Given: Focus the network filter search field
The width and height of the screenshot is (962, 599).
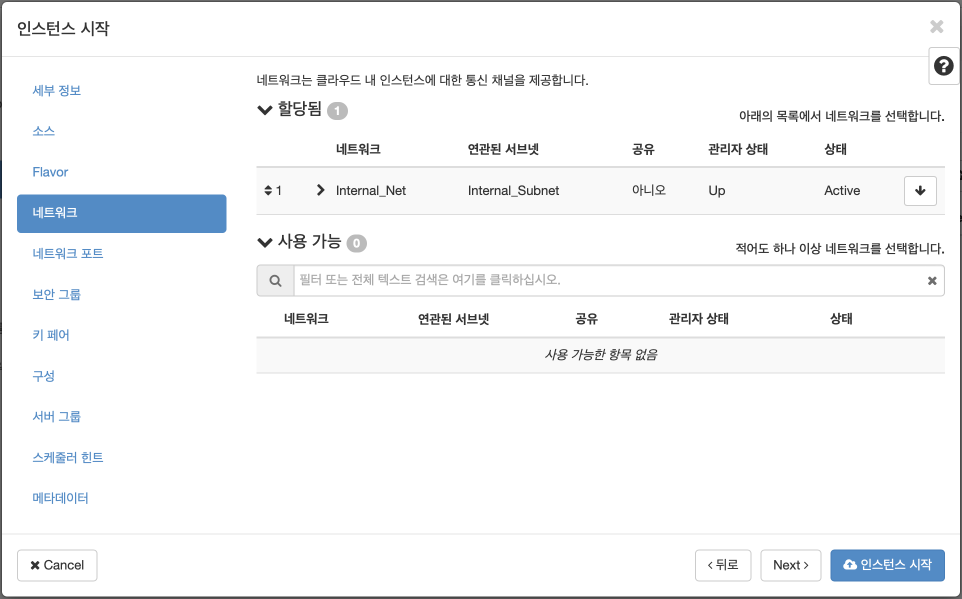Looking at the screenshot, I should [610, 280].
